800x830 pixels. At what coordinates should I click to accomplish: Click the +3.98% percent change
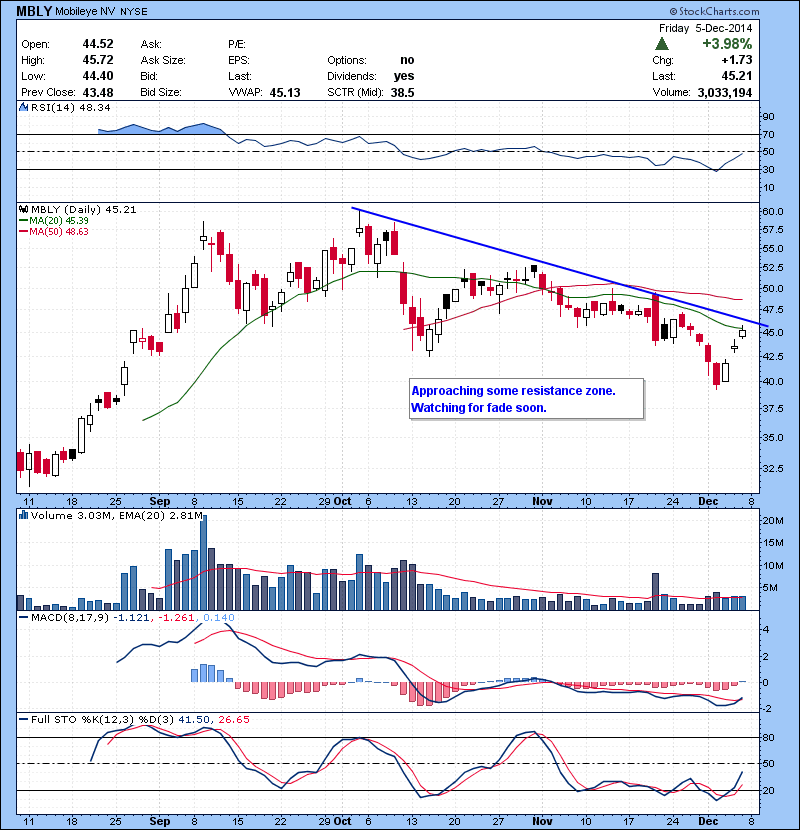pyautogui.click(x=727, y=43)
